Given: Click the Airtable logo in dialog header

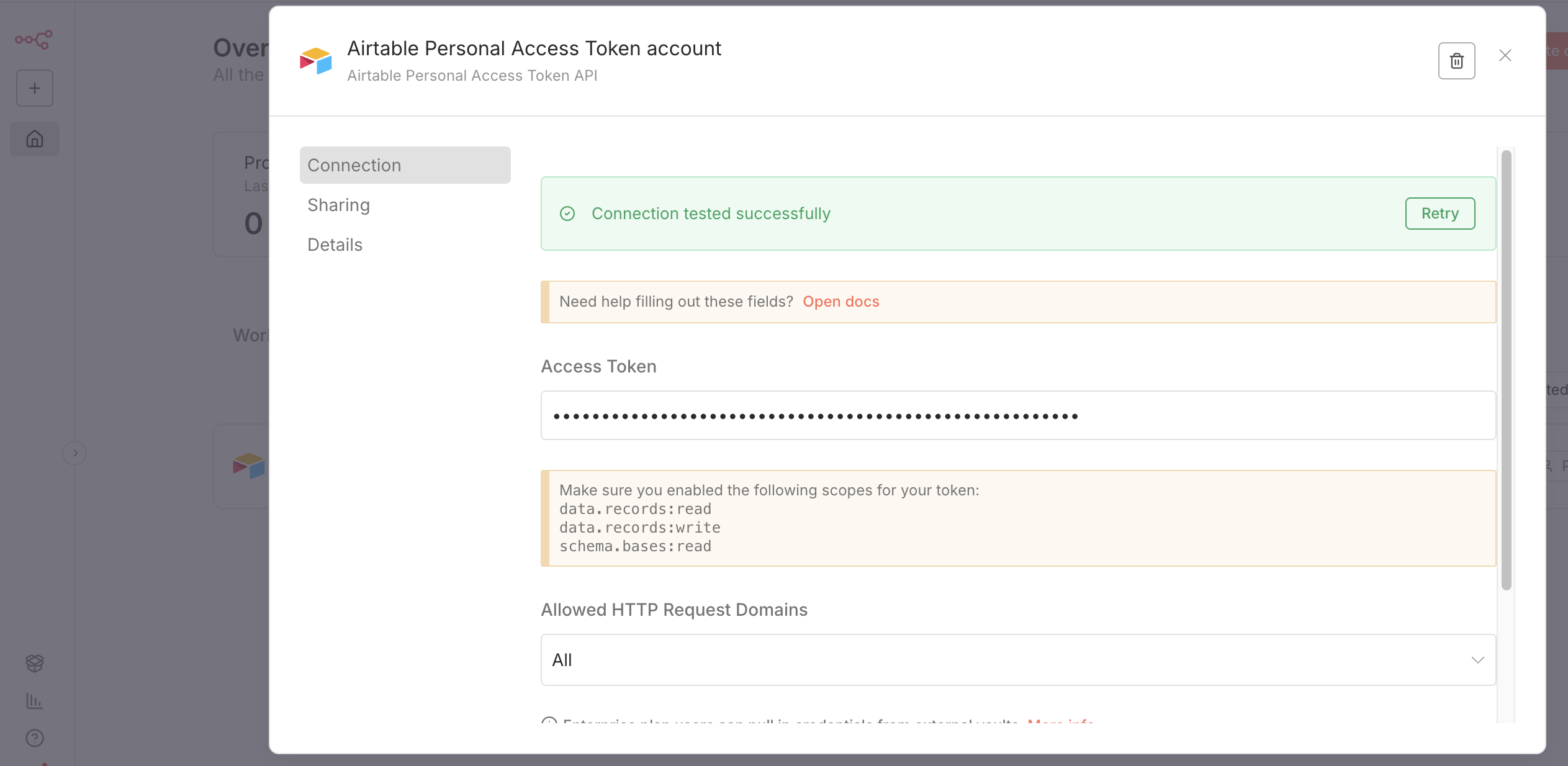Looking at the screenshot, I should (315, 61).
